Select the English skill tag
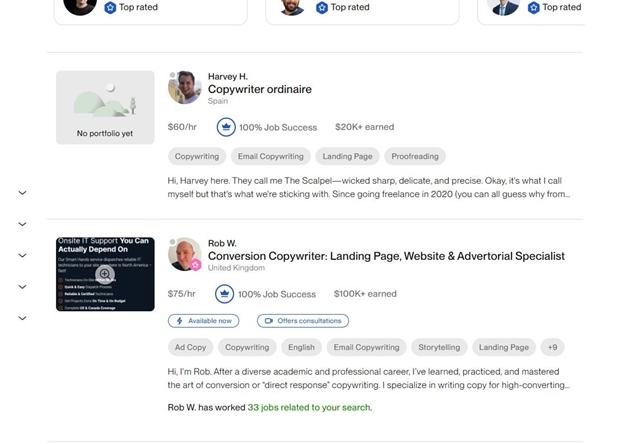624x444 pixels. point(301,347)
